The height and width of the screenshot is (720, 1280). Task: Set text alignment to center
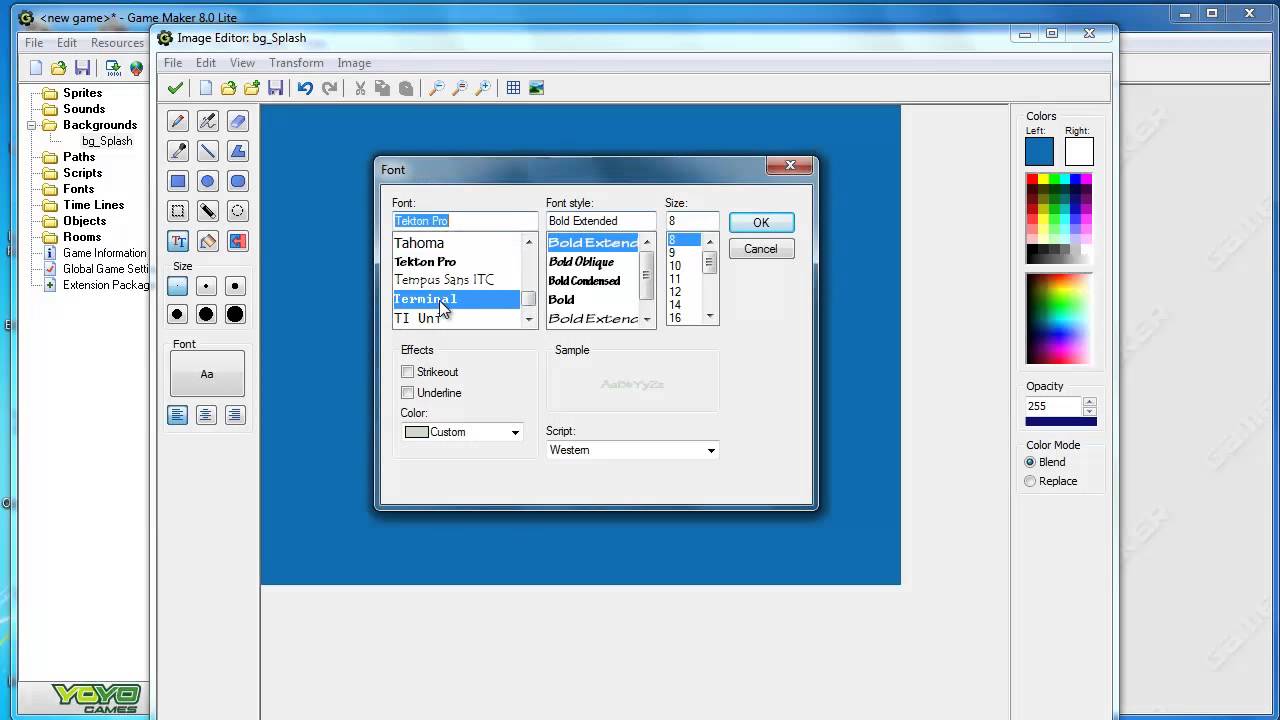(x=206, y=415)
